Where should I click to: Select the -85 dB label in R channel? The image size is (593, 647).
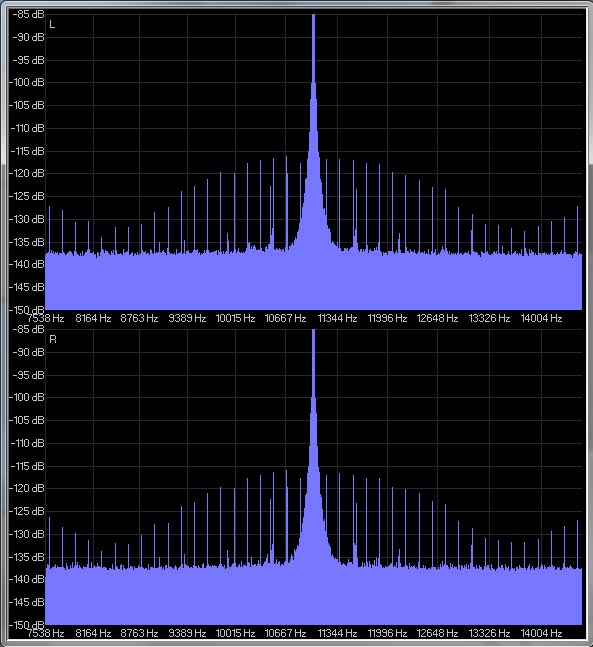pyautogui.click(x=28, y=329)
